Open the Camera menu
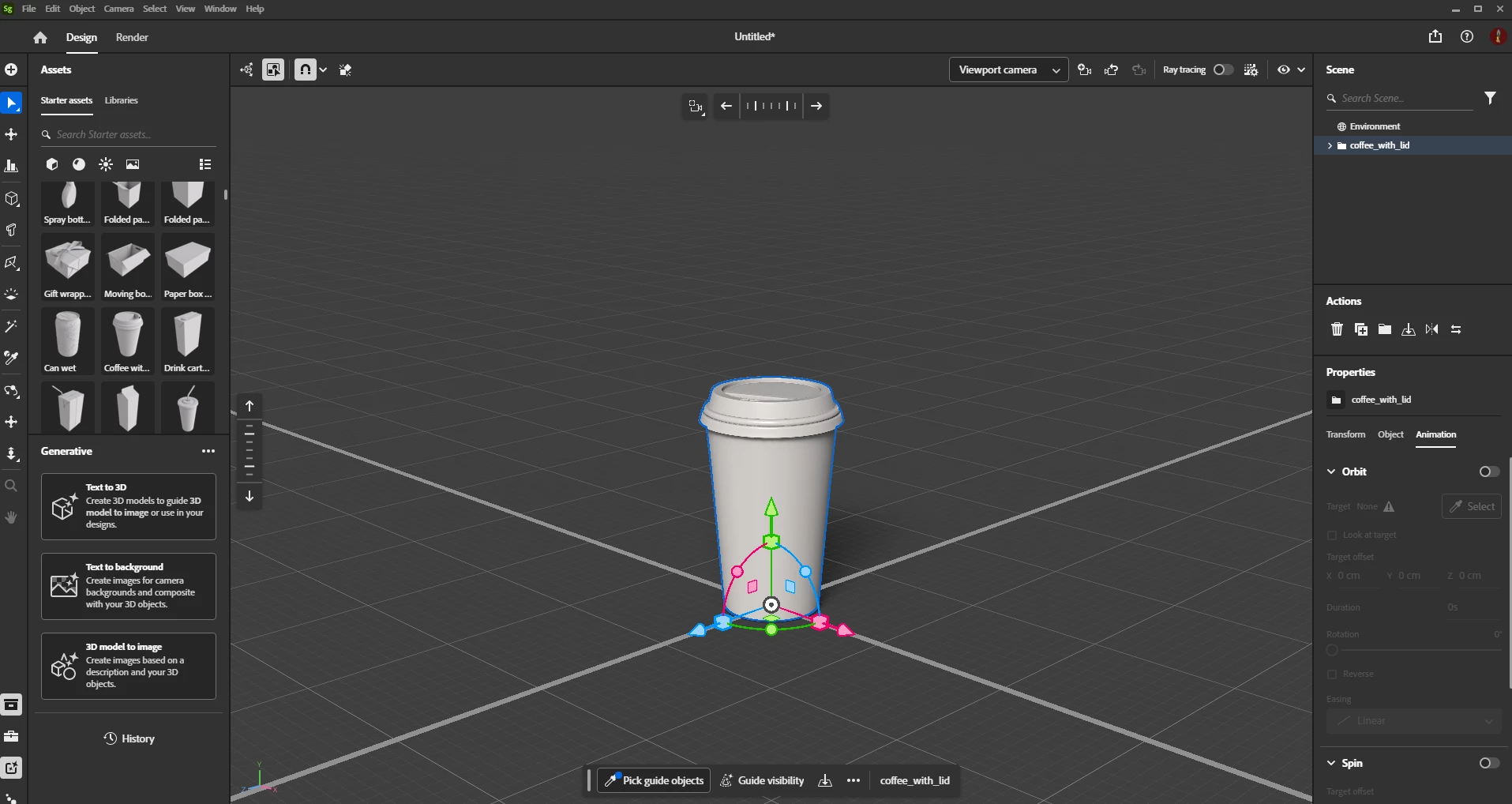Image resolution: width=1512 pixels, height=804 pixels. (x=118, y=9)
